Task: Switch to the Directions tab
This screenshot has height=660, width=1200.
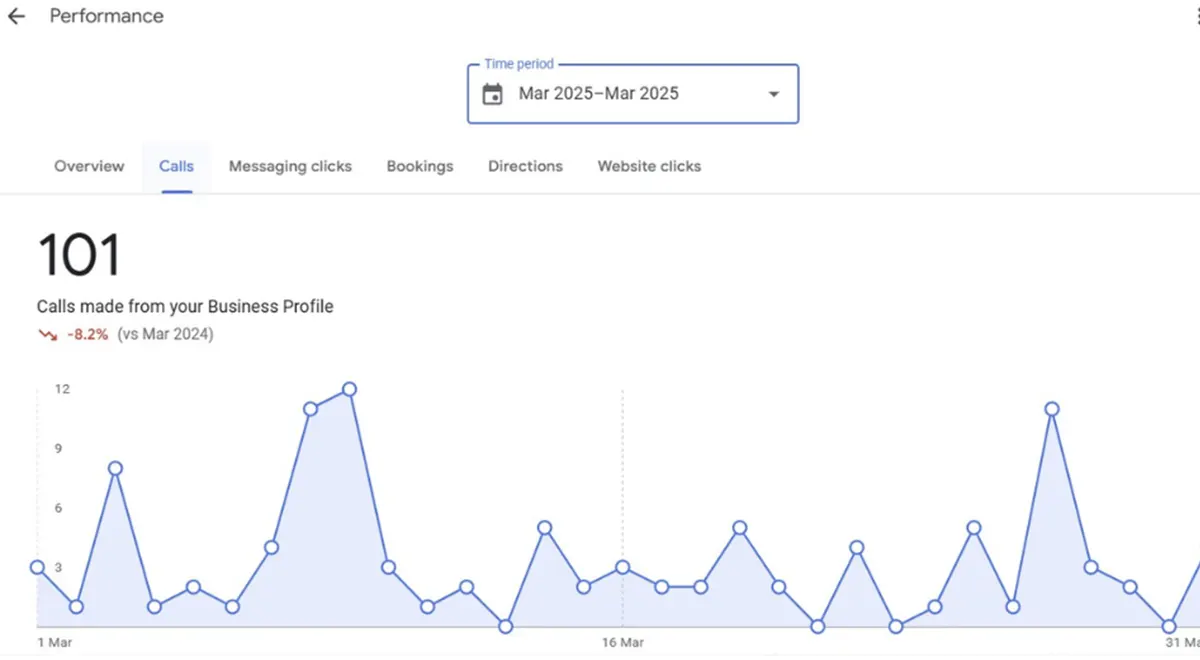Action: pyautogui.click(x=525, y=167)
